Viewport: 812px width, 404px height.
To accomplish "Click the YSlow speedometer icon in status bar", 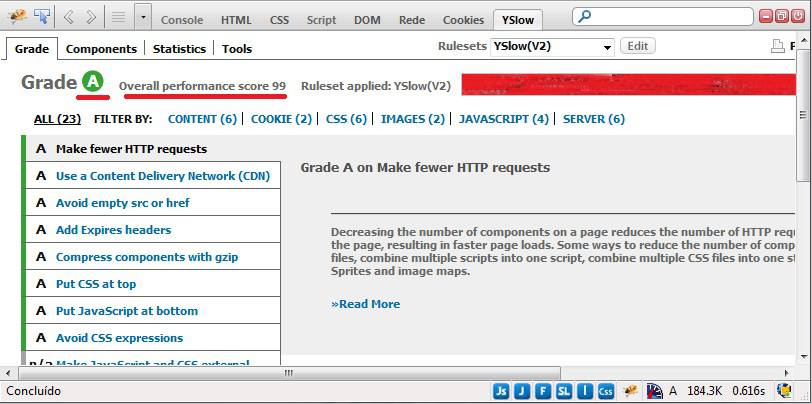I will pyautogui.click(x=655, y=391).
